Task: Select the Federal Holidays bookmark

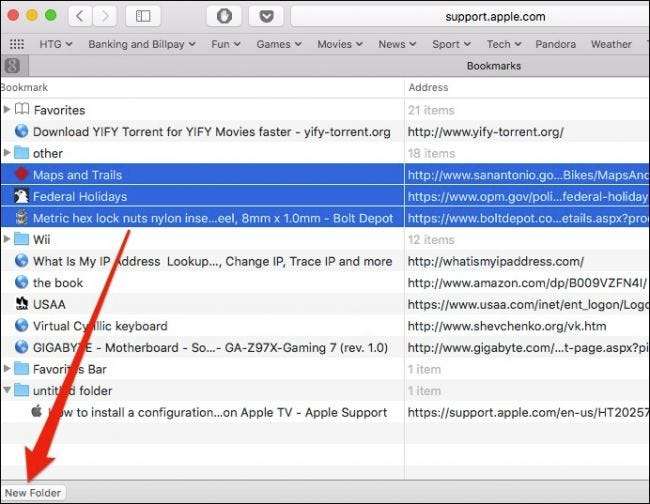Action: 80,196
